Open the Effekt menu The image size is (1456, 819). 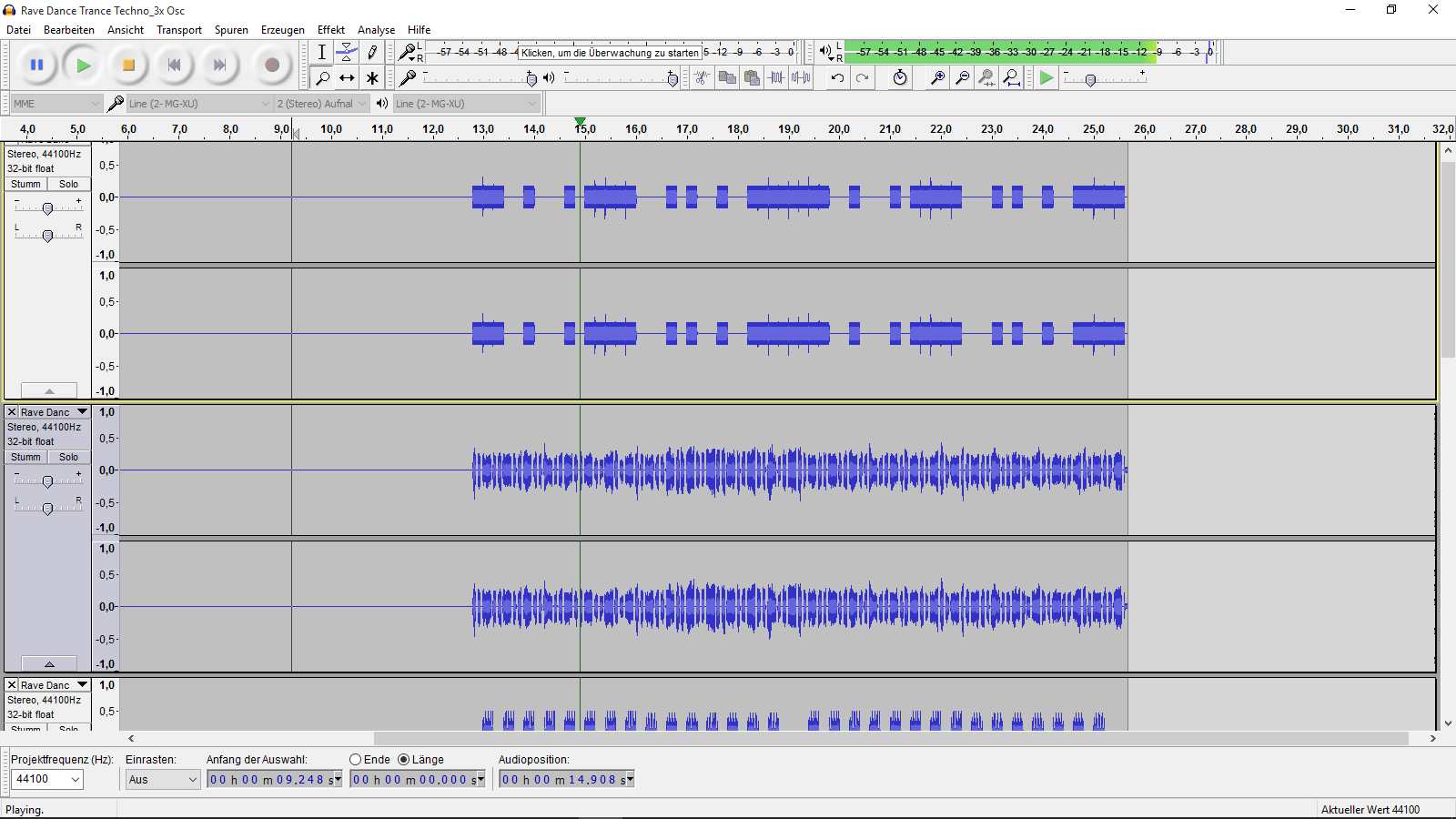pos(330,30)
